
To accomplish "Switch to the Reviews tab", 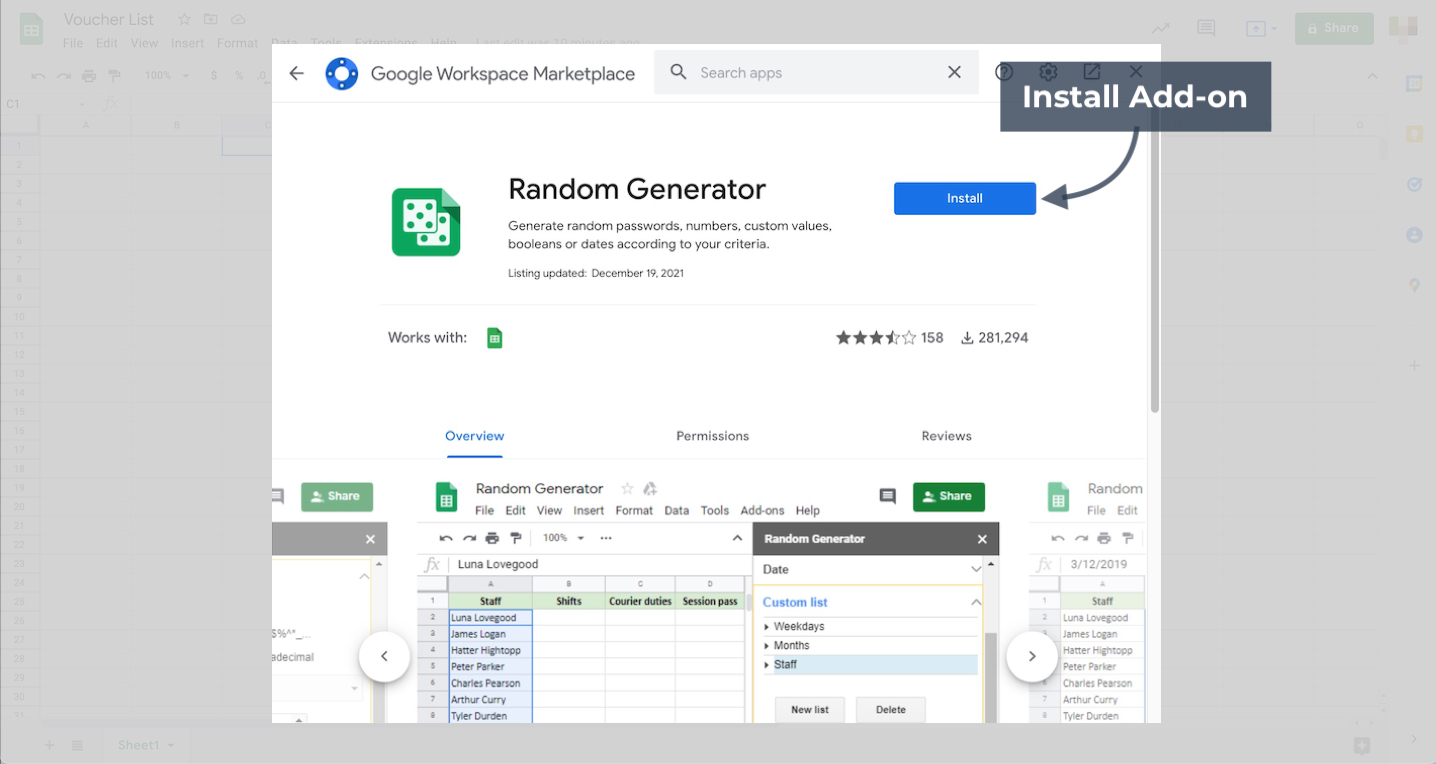I will (x=946, y=436).
